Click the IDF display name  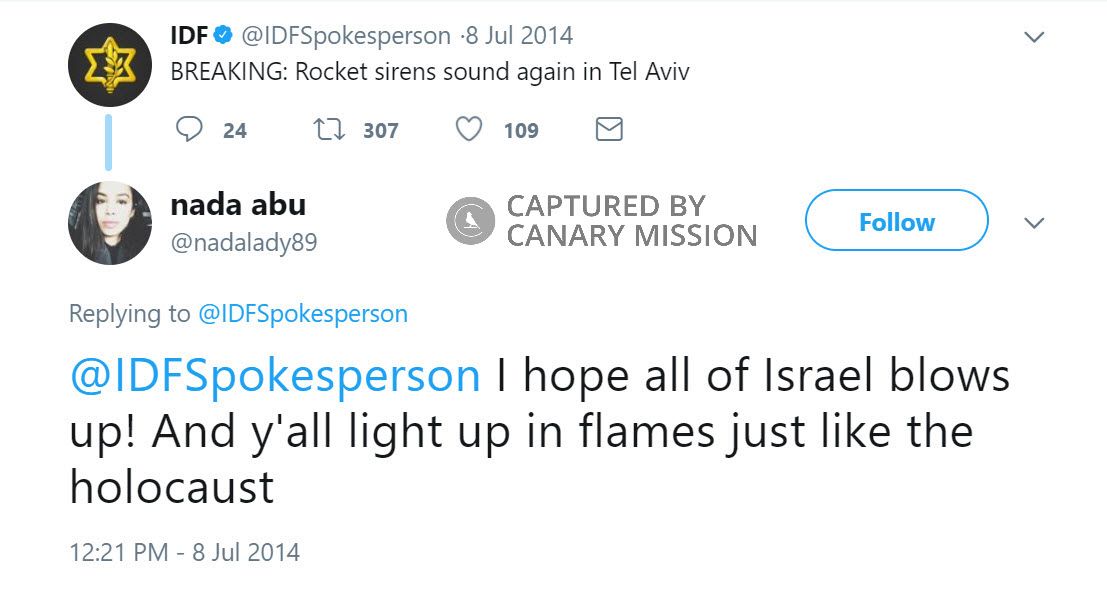click(189, 36)
